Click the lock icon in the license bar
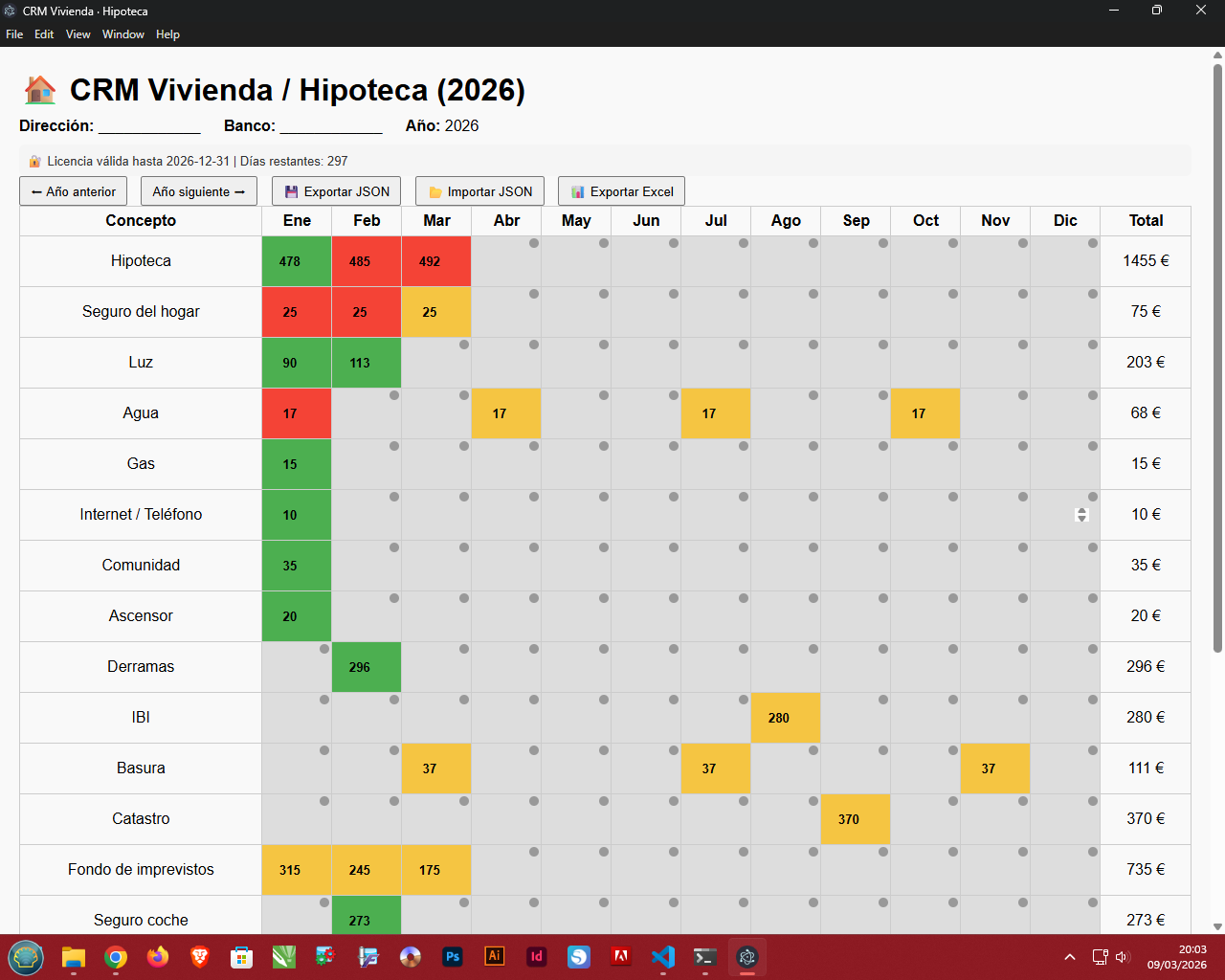Screen dimensions: 1225x980 coord(36,161)
